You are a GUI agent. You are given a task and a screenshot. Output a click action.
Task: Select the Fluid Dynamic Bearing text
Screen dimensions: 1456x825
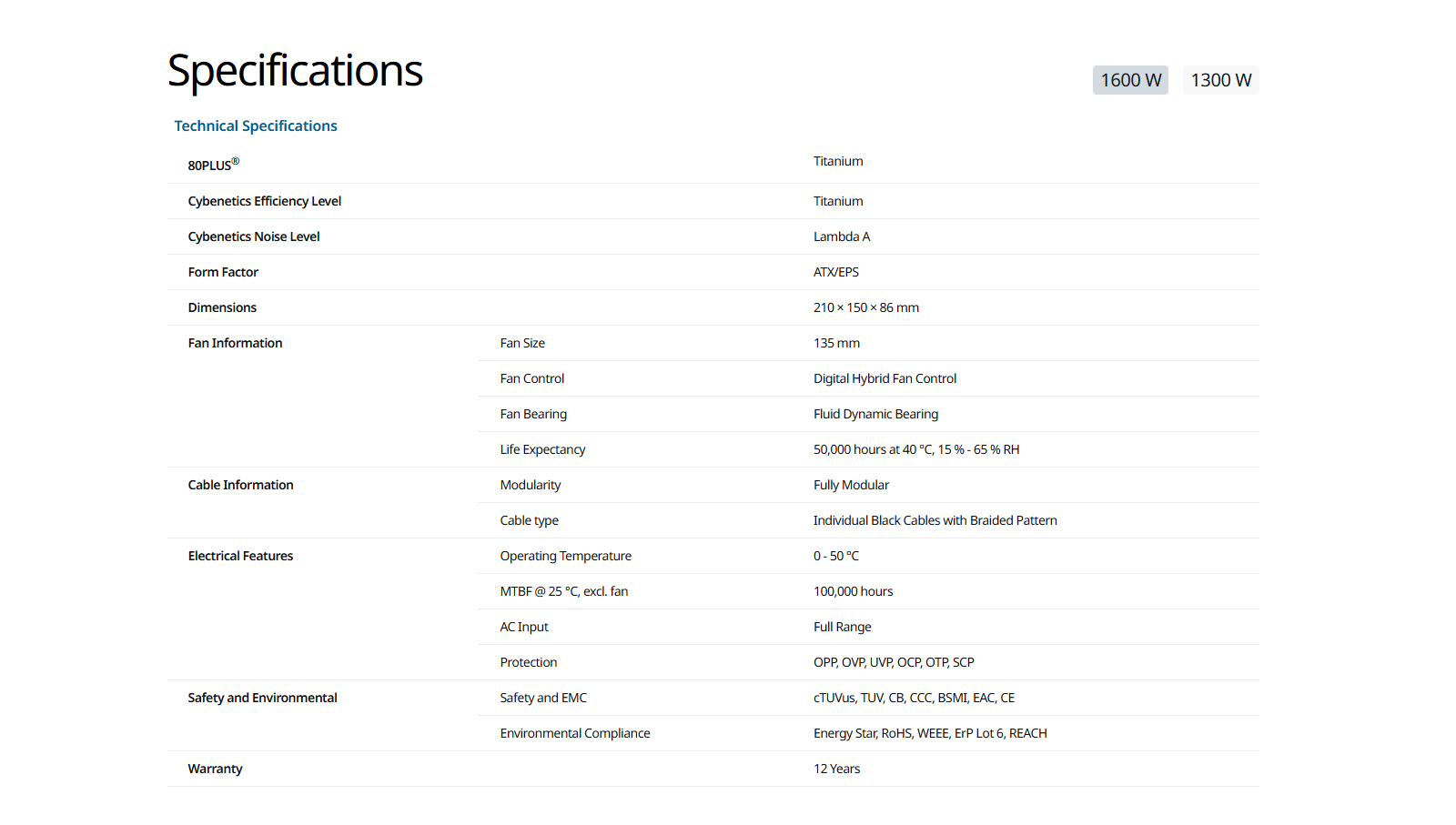(x=875, y=414)
